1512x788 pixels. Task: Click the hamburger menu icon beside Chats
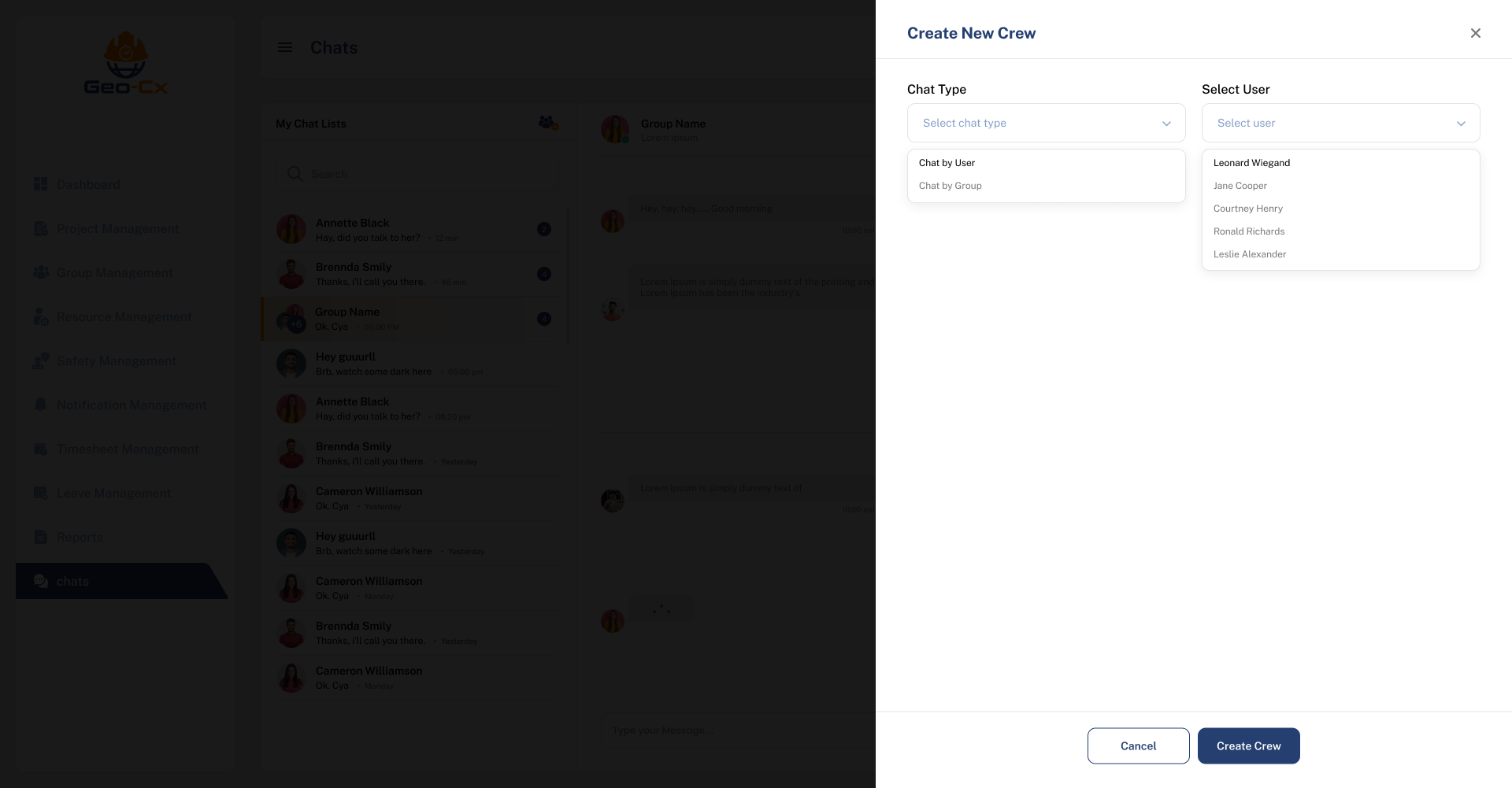[284, 47]
